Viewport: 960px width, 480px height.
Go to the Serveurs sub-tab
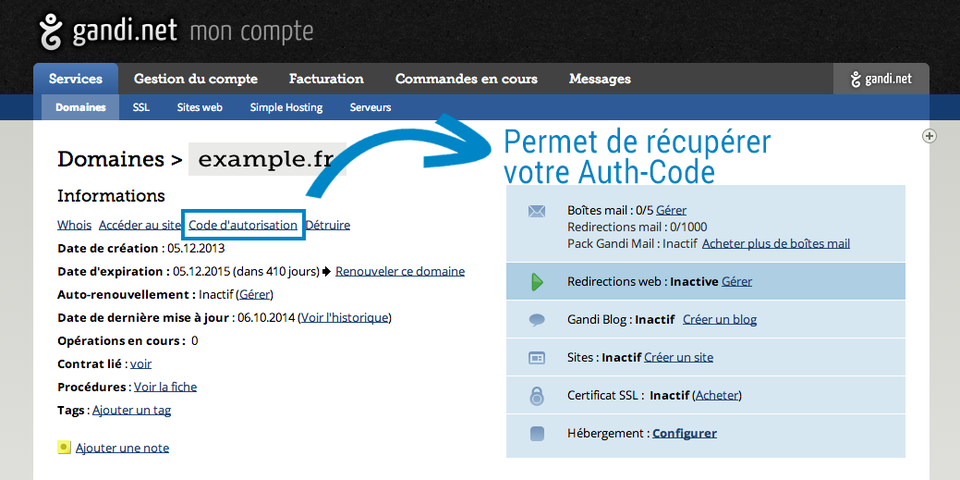coord(370,108)
